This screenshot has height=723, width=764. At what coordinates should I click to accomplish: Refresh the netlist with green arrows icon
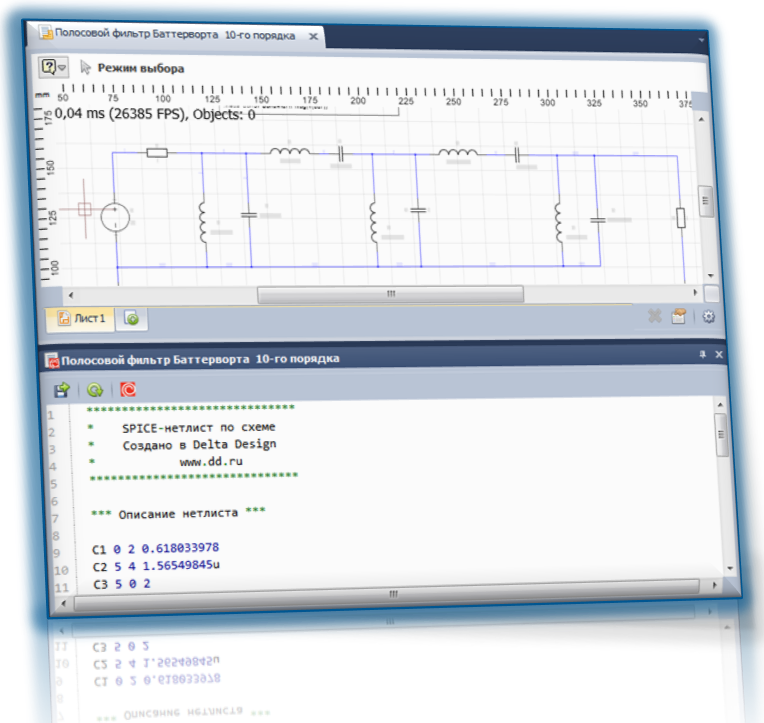click(x=95, y=390)
